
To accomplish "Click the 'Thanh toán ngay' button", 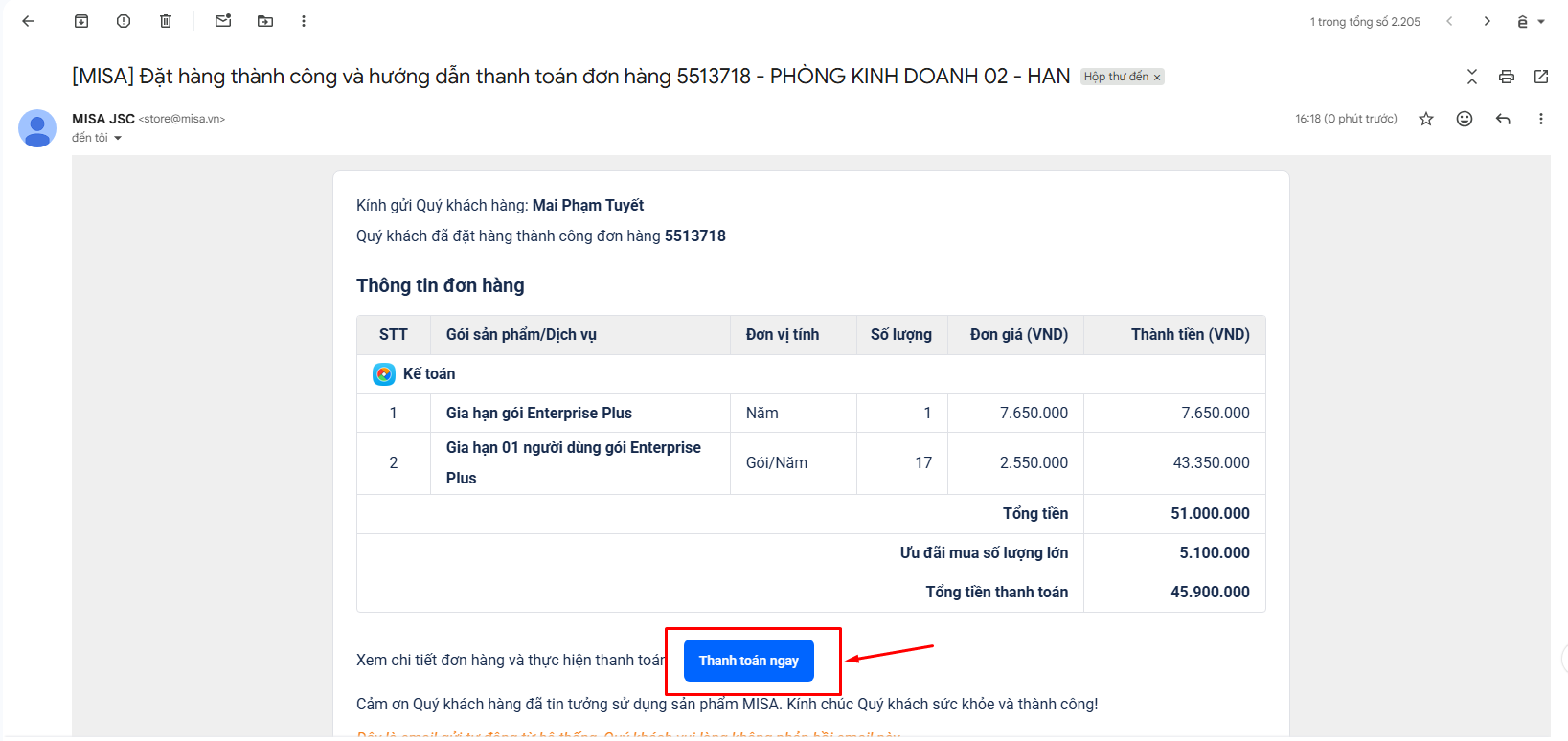I will pos(749,661).
